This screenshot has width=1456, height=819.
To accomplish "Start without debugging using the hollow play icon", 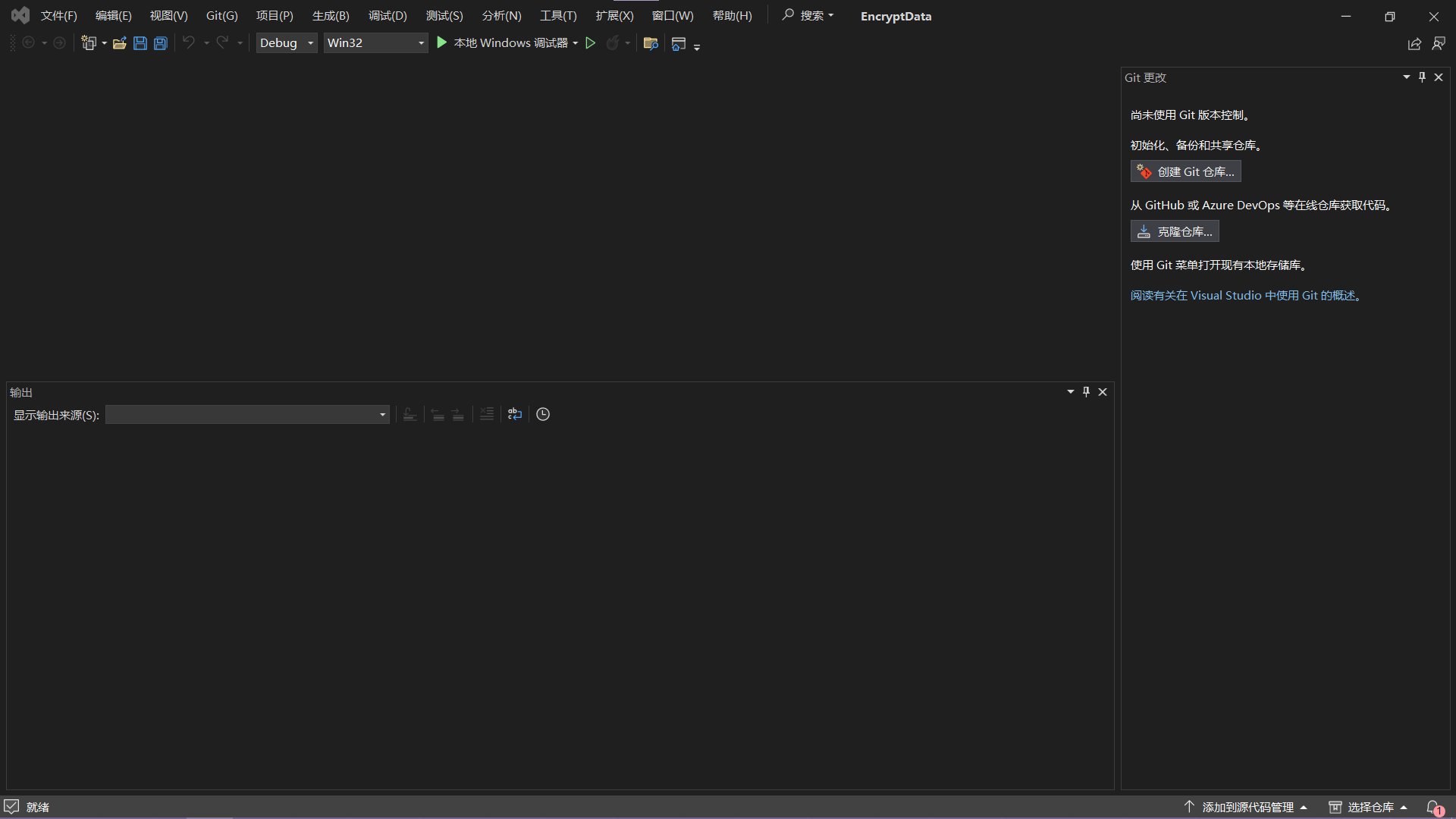I will (x=591, y=43).
